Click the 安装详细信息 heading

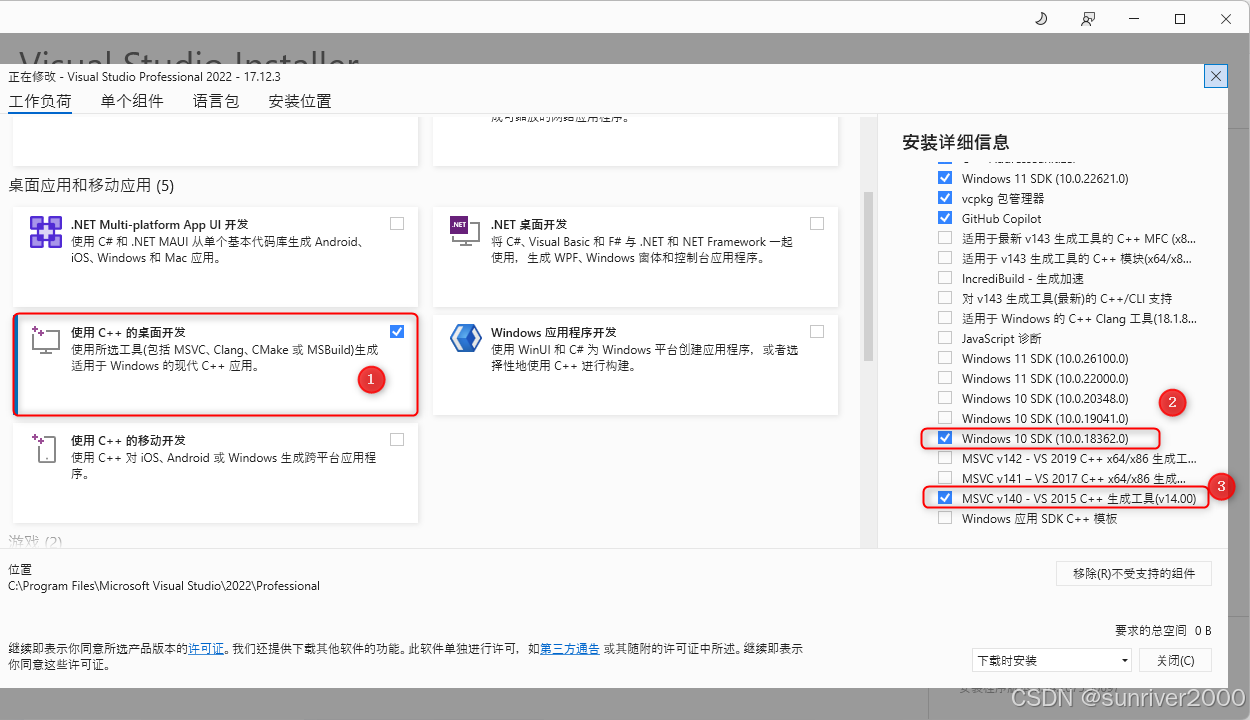(x=956, y=142)
